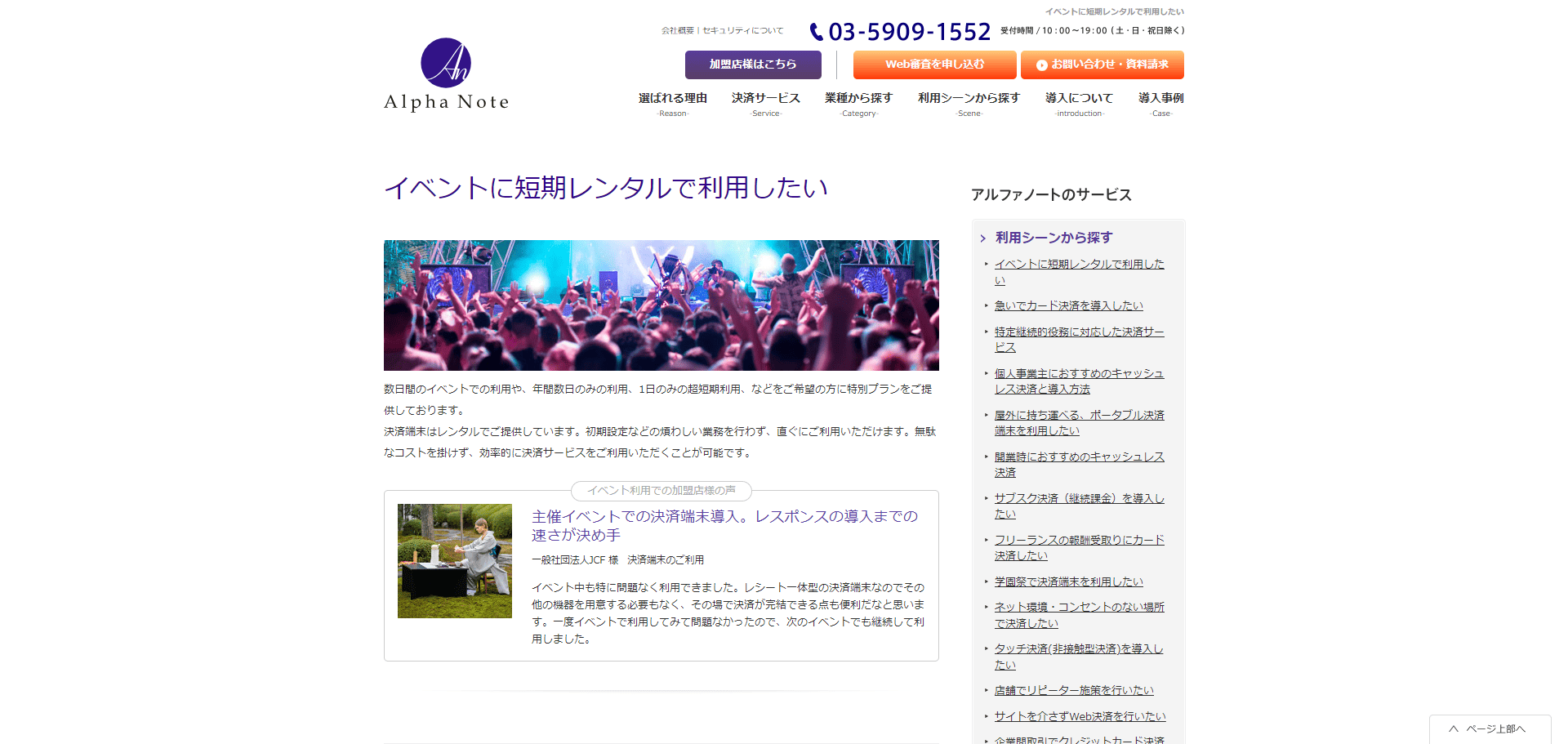1568x744 pixels.
Task: Click the Alpha Note logo
Action: click(445, 74)
